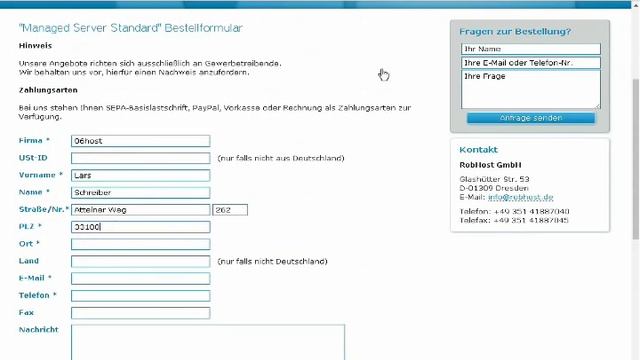Focus the Land input field
This screenshot has height=360, width=640.
140,261
